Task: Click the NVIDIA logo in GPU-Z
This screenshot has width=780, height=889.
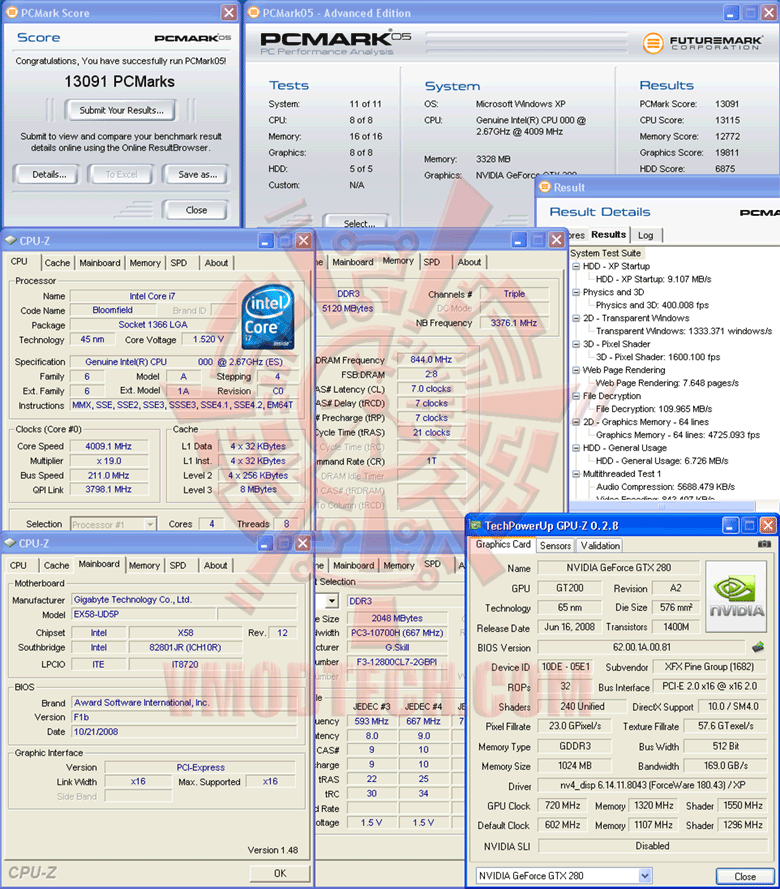Action: [x=736, y=596]
